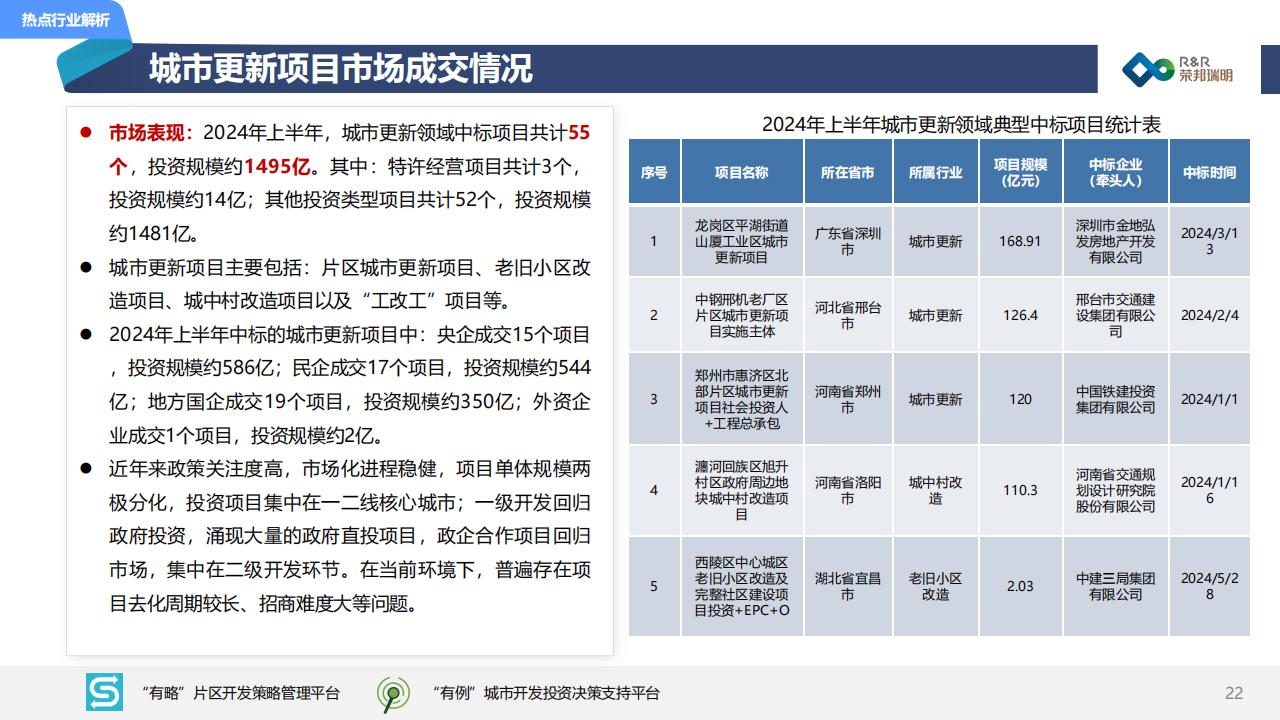
Task: Click the 广东省深圳市 cell
Action: coord(847,241)
